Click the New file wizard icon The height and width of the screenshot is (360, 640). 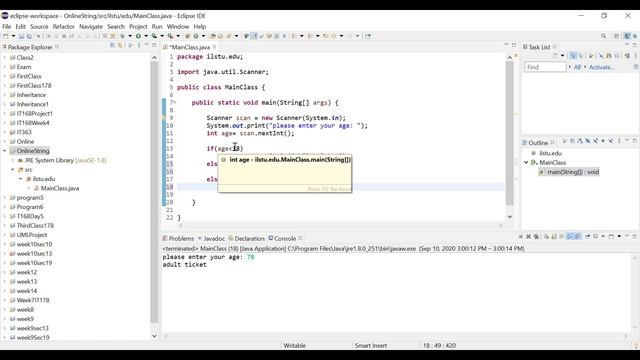5,36
